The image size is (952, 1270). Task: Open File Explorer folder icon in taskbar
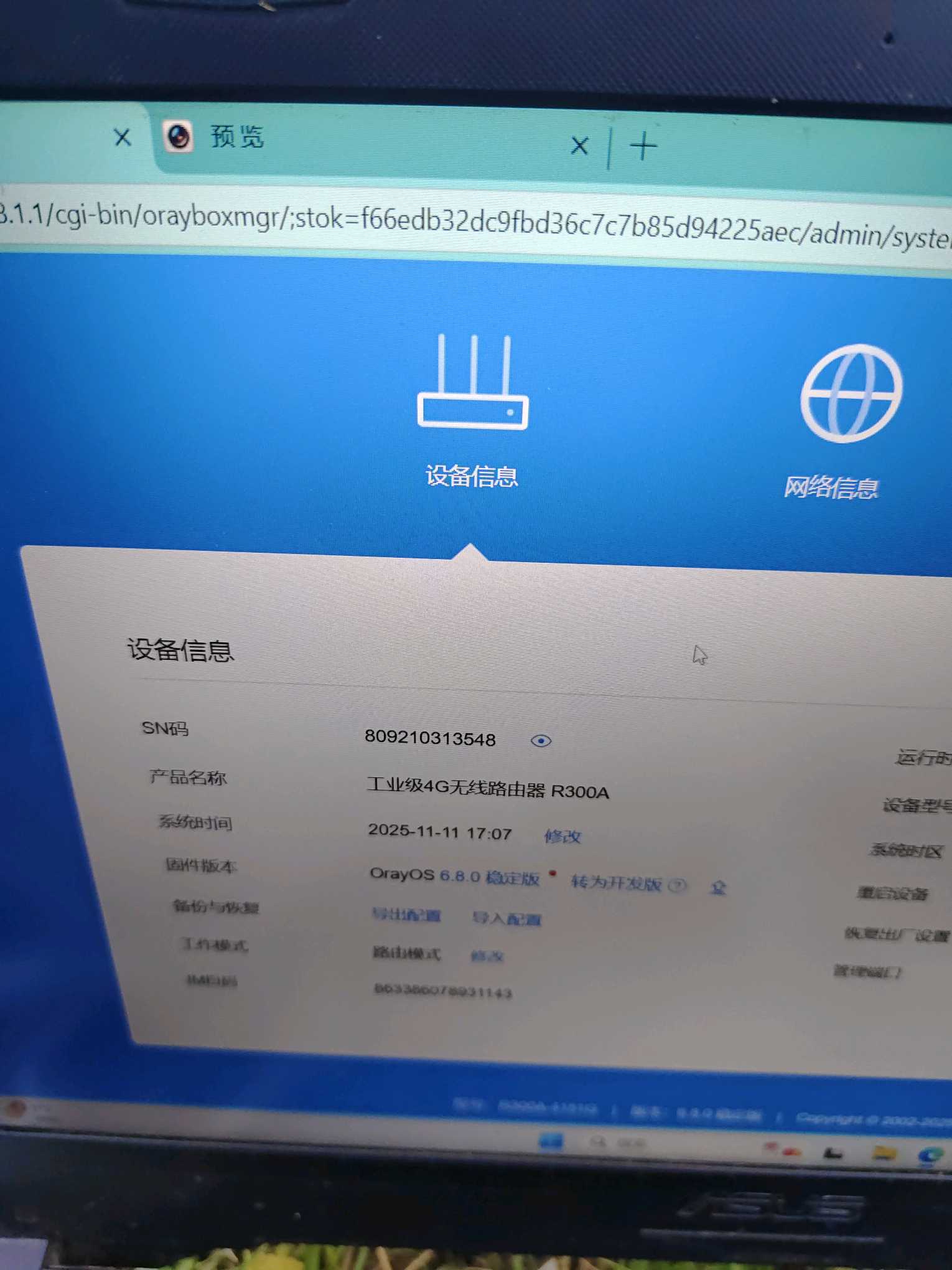click(884, 1153)
